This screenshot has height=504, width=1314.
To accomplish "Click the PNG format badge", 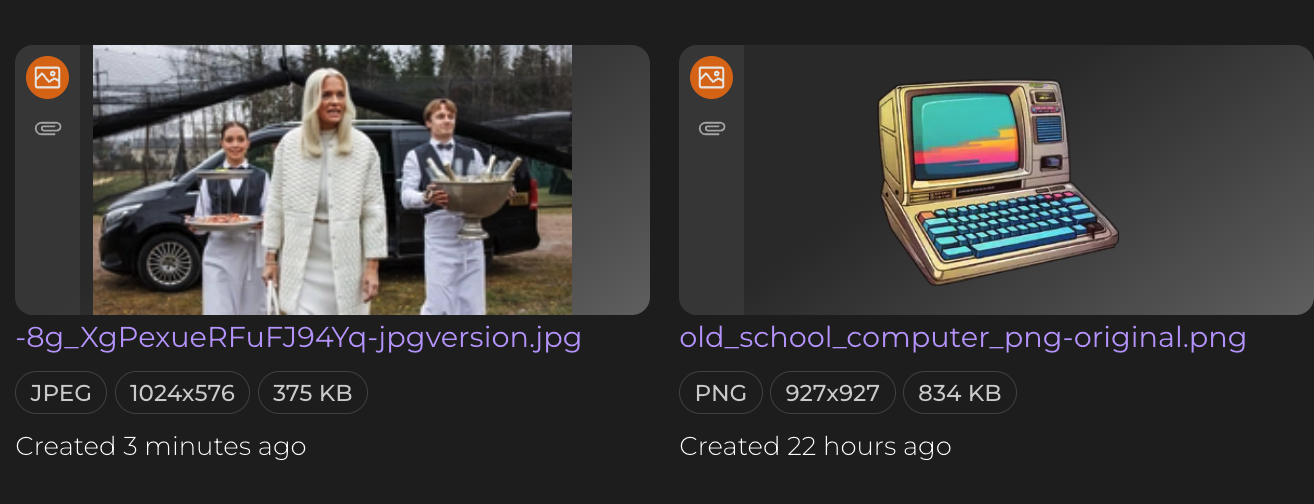I will pyautogui.click(x=721, y=393).
